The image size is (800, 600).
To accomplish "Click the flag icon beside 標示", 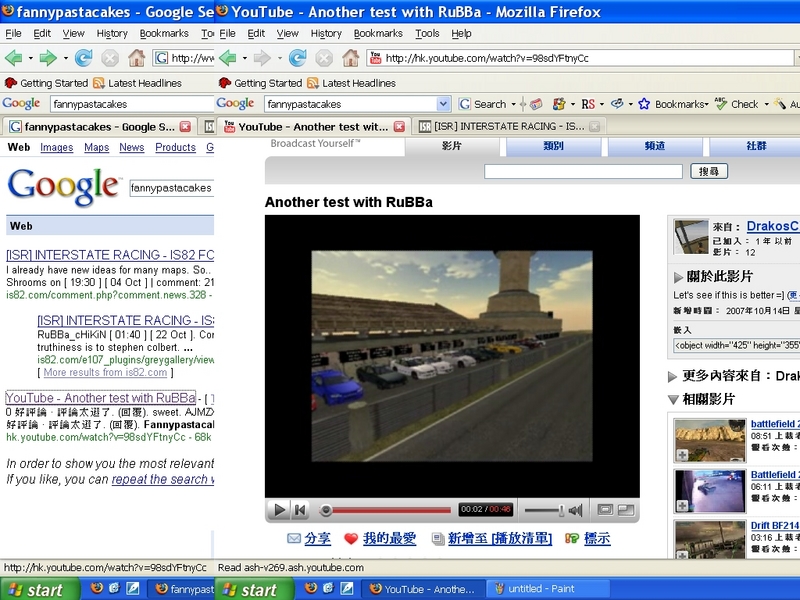I will [x=571, y=538].
